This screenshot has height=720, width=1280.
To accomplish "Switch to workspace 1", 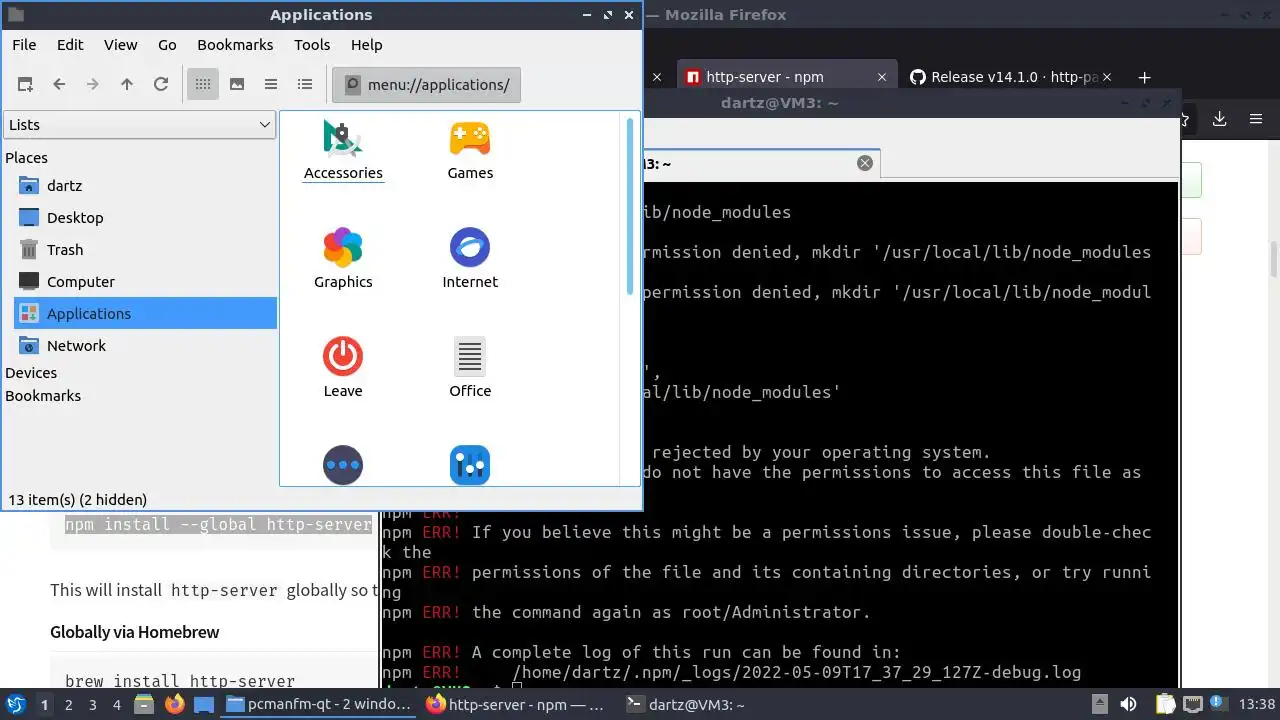I will 45,705.
